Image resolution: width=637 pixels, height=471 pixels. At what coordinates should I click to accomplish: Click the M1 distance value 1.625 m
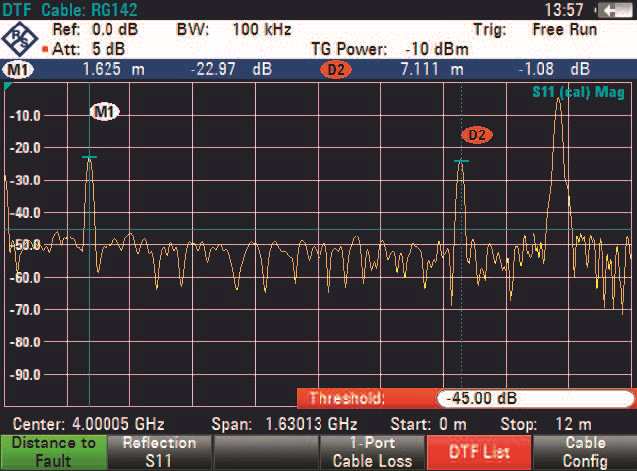point(113,69)
